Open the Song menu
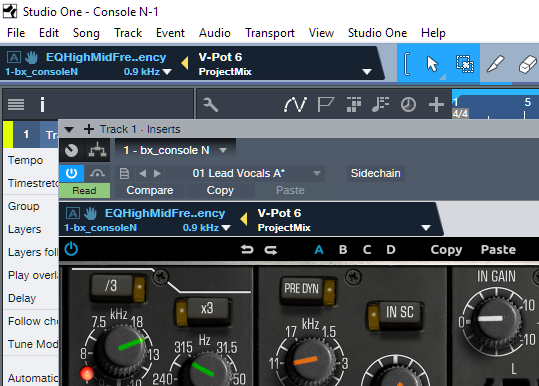 point(86,33)
